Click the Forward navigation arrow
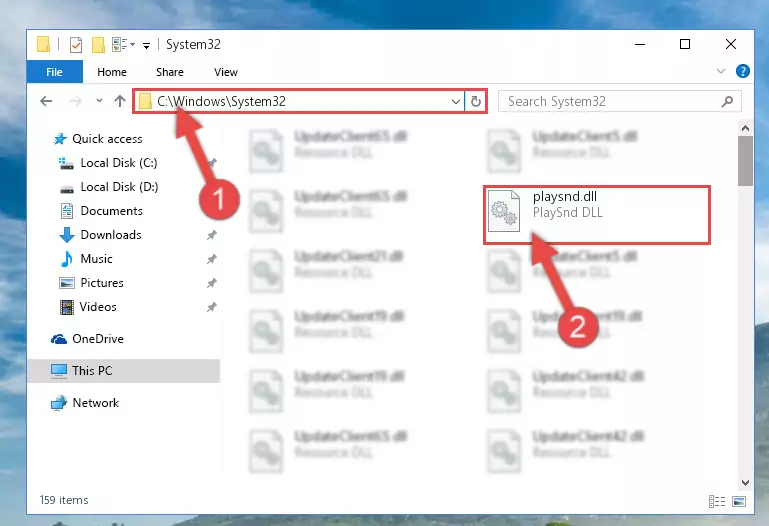769x526 pixels. pos(75,101)
